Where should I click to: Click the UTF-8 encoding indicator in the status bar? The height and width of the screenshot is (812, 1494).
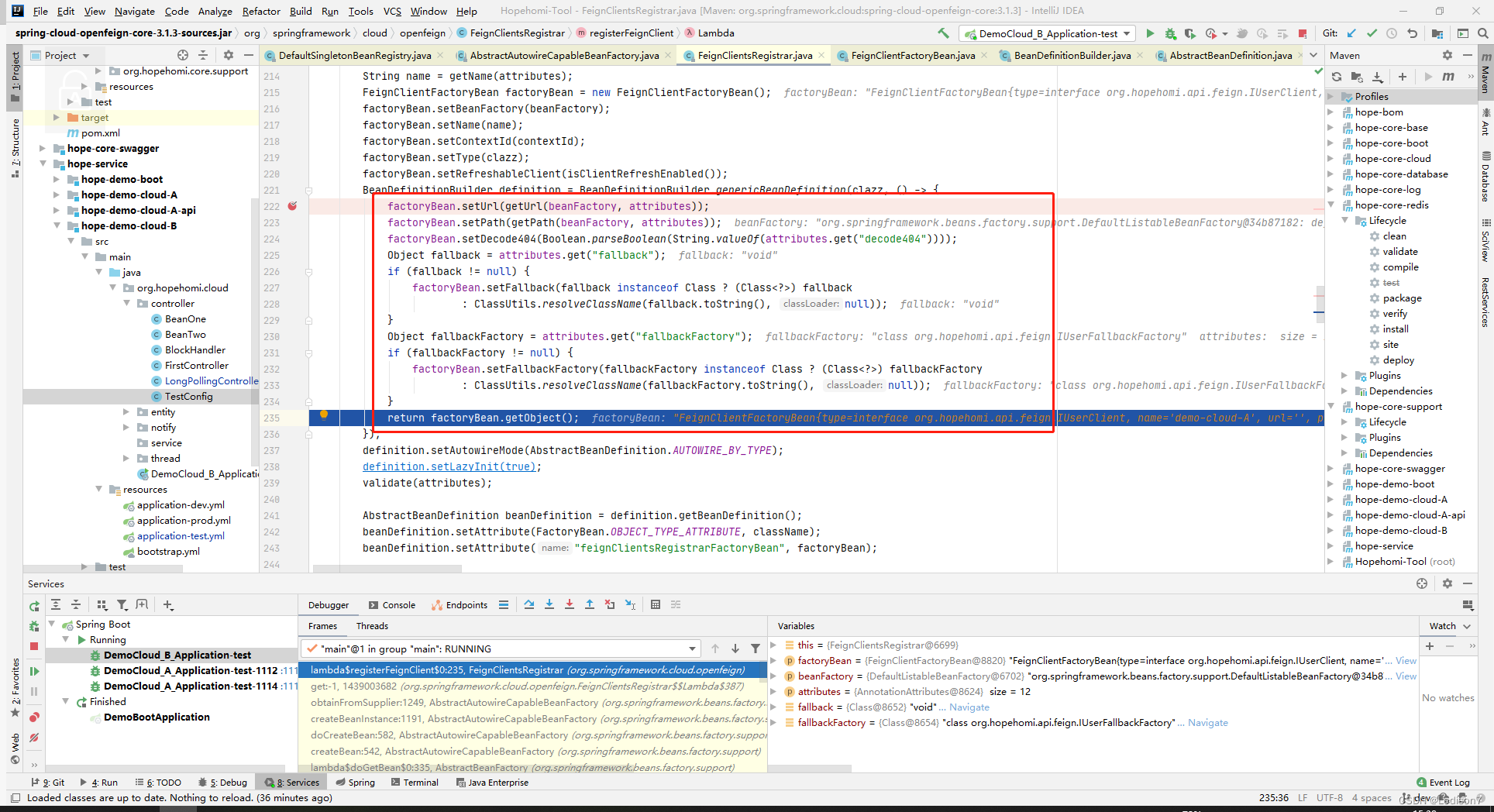point(1329,797)
